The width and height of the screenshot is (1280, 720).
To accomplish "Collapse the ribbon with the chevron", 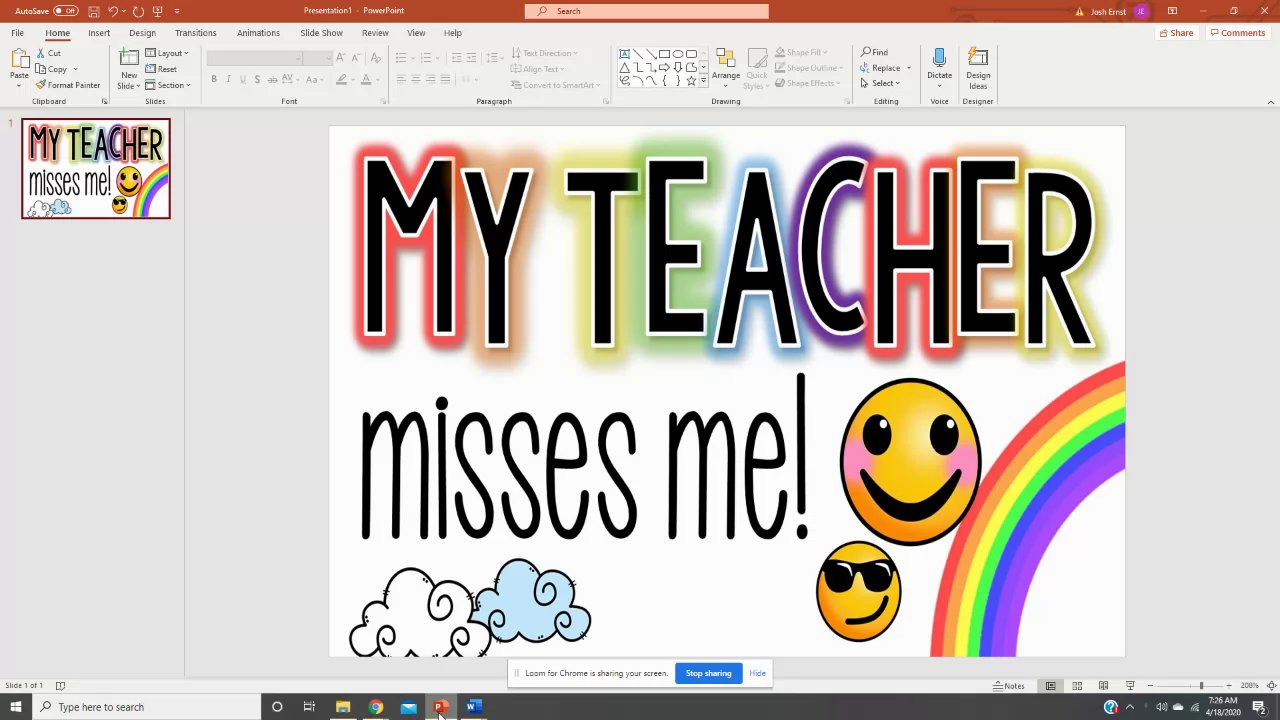I will [x=1271, y=101].
